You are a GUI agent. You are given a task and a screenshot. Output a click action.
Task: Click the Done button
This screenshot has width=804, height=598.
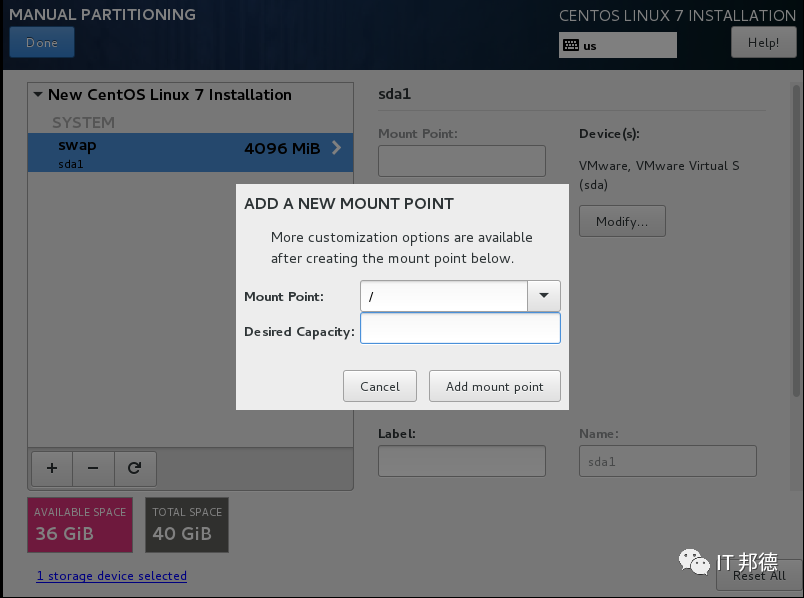coord(42,43)
